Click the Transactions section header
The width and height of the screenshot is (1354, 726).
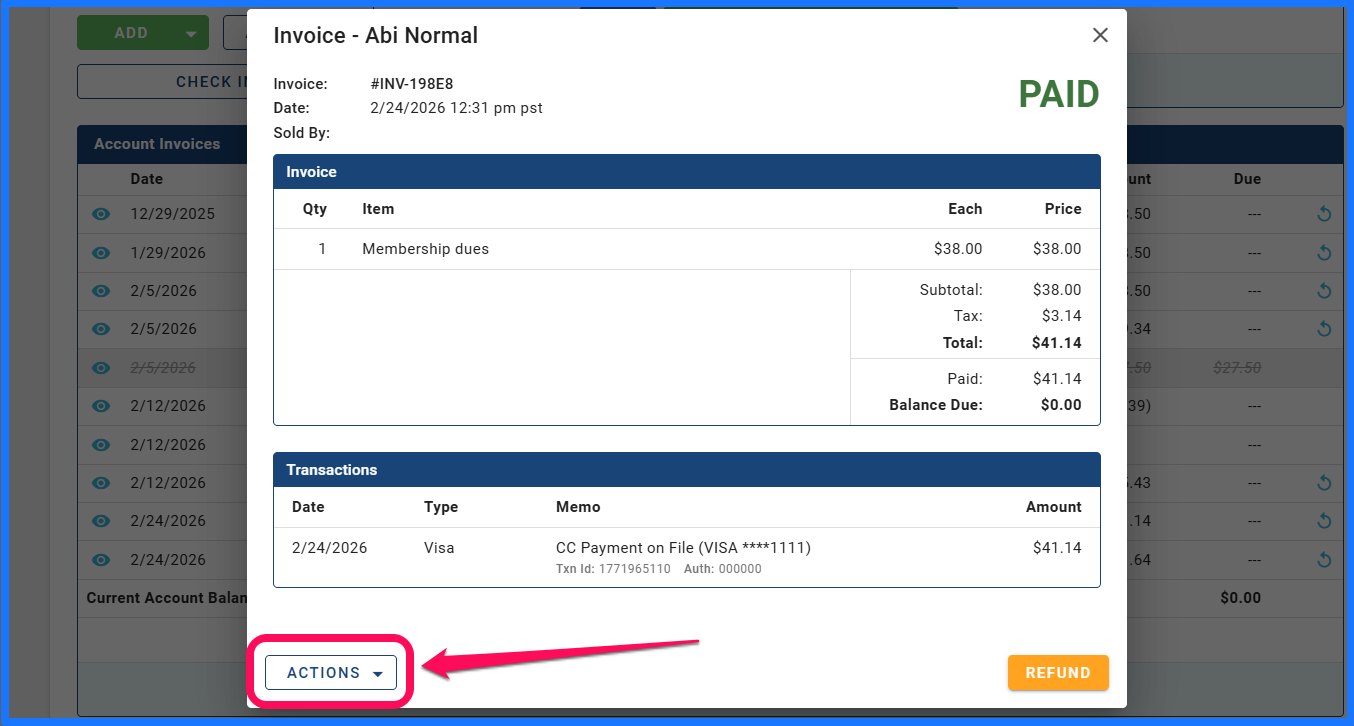686,470
